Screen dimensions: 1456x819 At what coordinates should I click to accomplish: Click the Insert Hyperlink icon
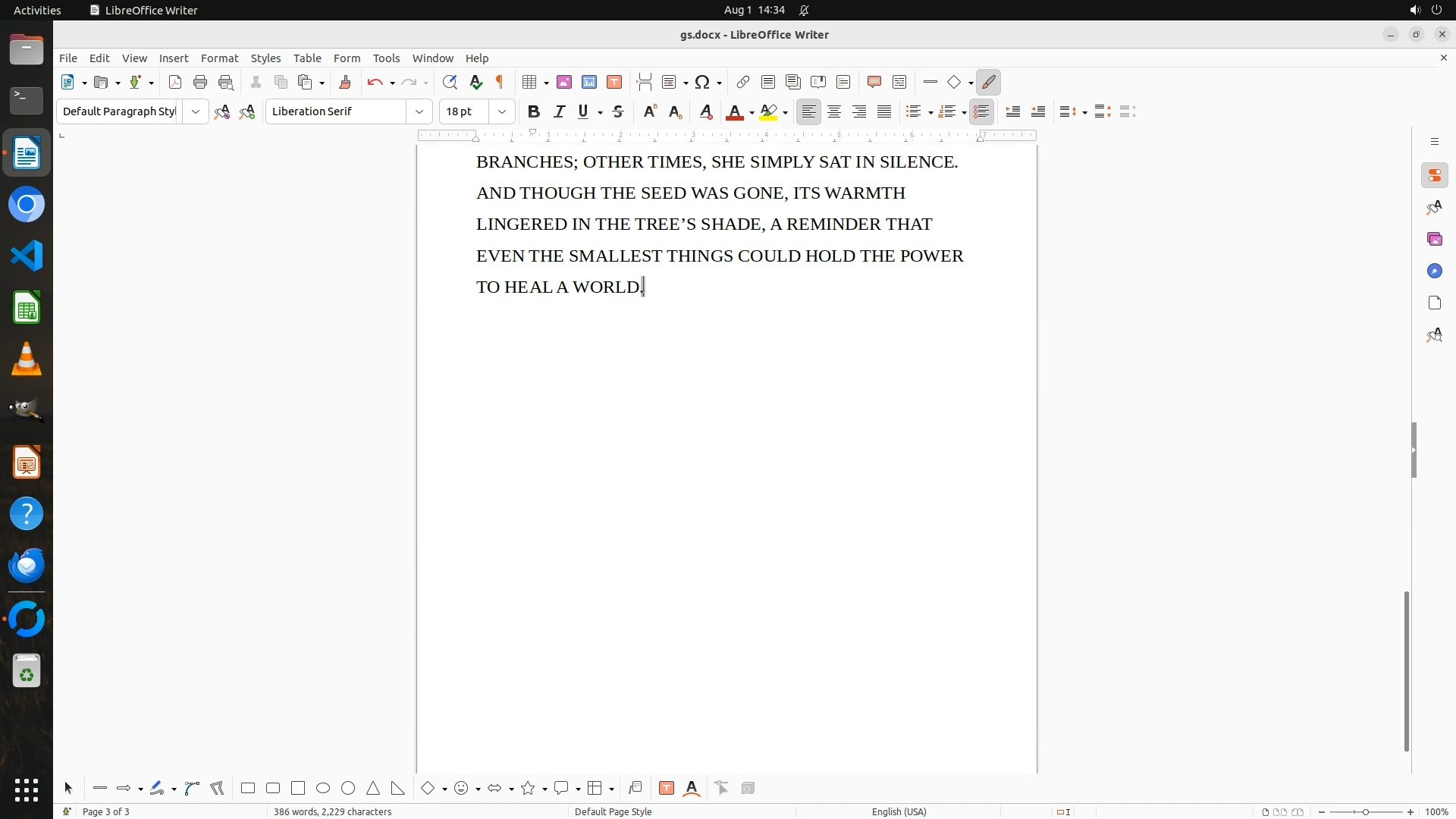point(743,82)
